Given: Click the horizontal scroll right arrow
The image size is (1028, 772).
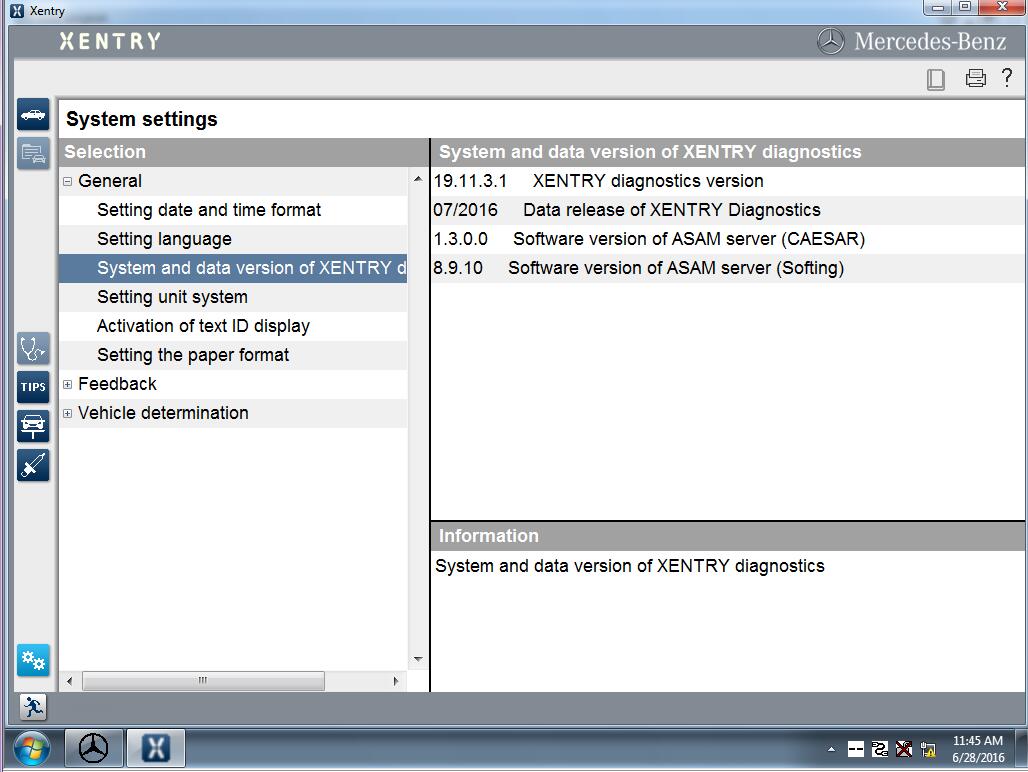Looking at the screenshot, I should [395, 681].
